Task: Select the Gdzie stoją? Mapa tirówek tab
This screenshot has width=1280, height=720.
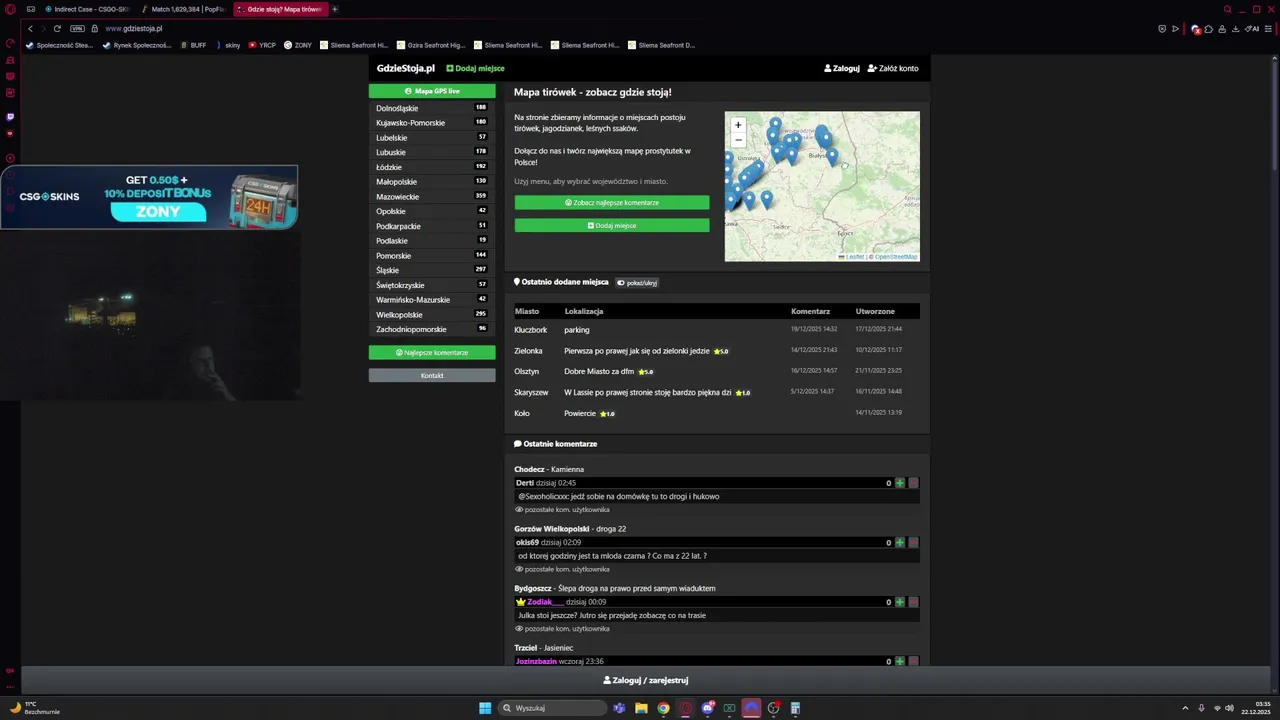Action: click(280, 9)
